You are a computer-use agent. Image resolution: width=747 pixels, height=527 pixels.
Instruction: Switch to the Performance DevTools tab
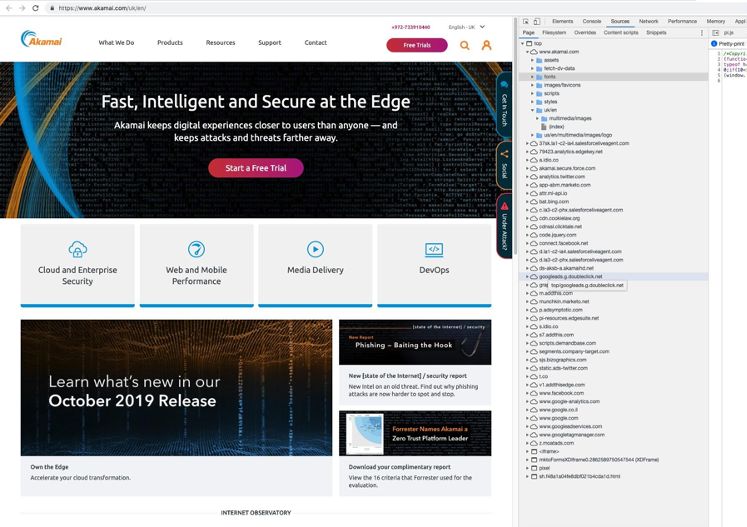pyautogui.click(x=682, y=21)
